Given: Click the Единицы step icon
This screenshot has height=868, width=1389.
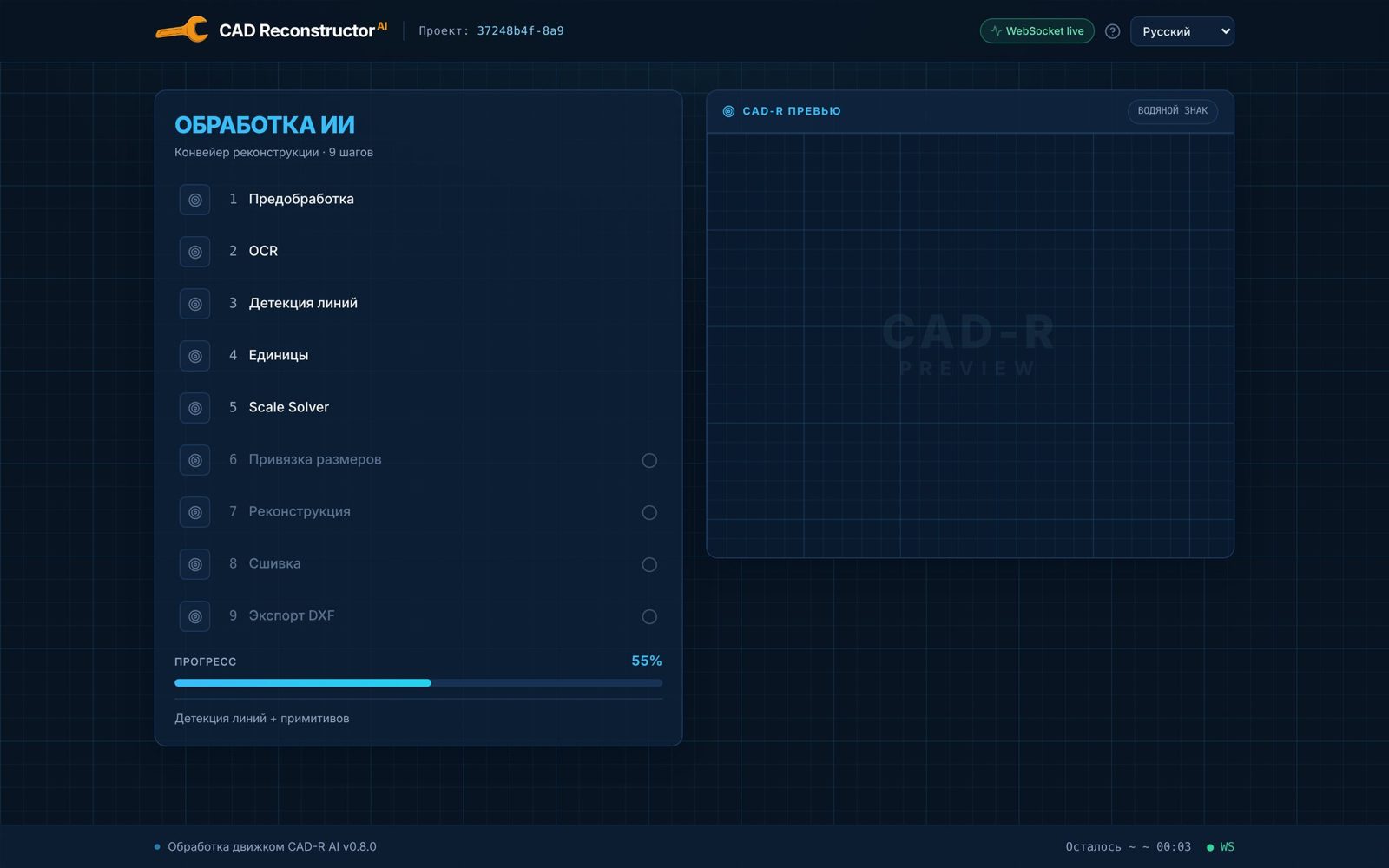Looking at the screenshot, I should 194,356.
